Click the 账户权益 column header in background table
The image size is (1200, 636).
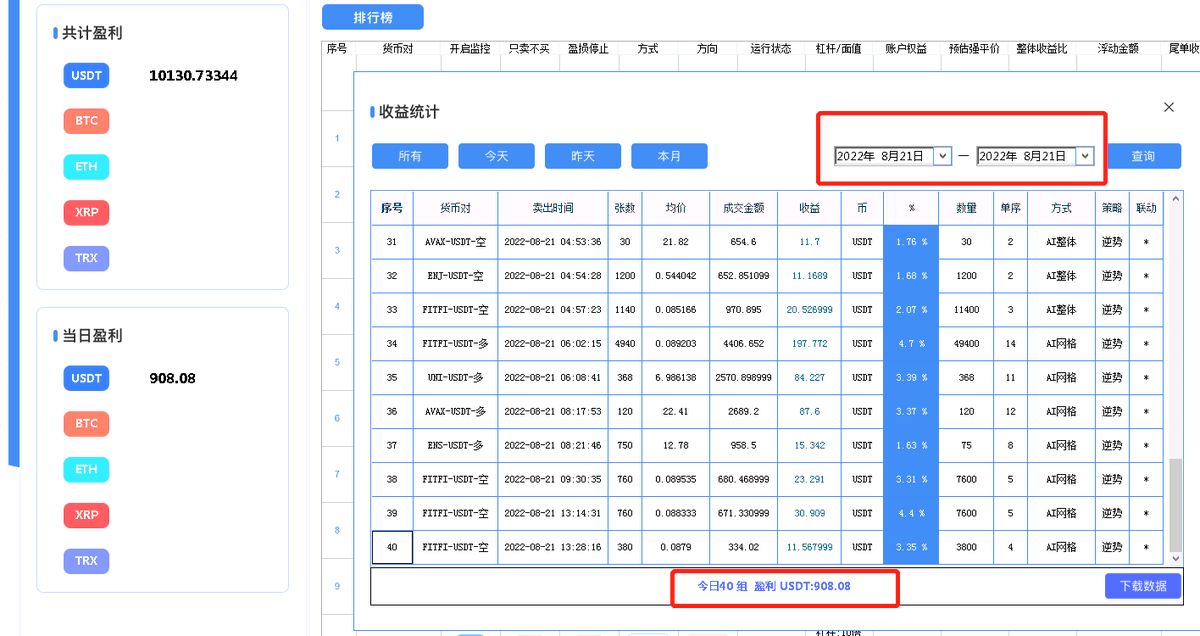[906, 48]
